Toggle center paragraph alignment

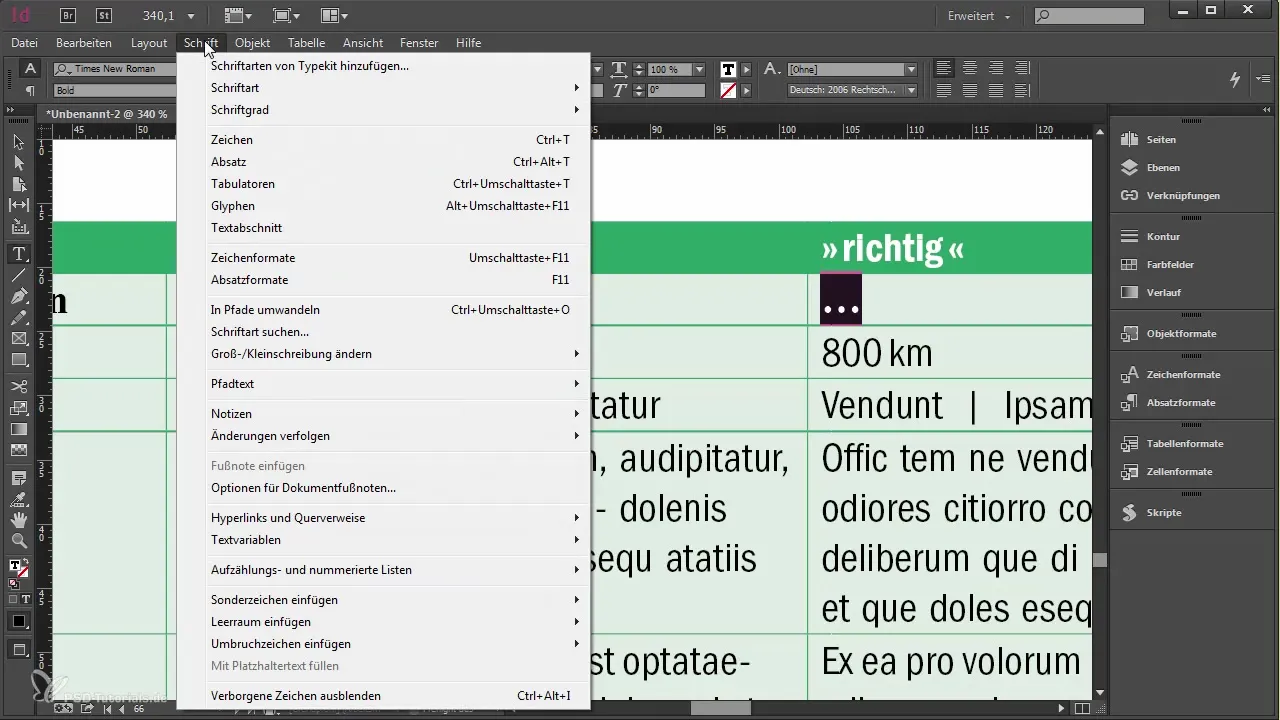coord(970,69)
